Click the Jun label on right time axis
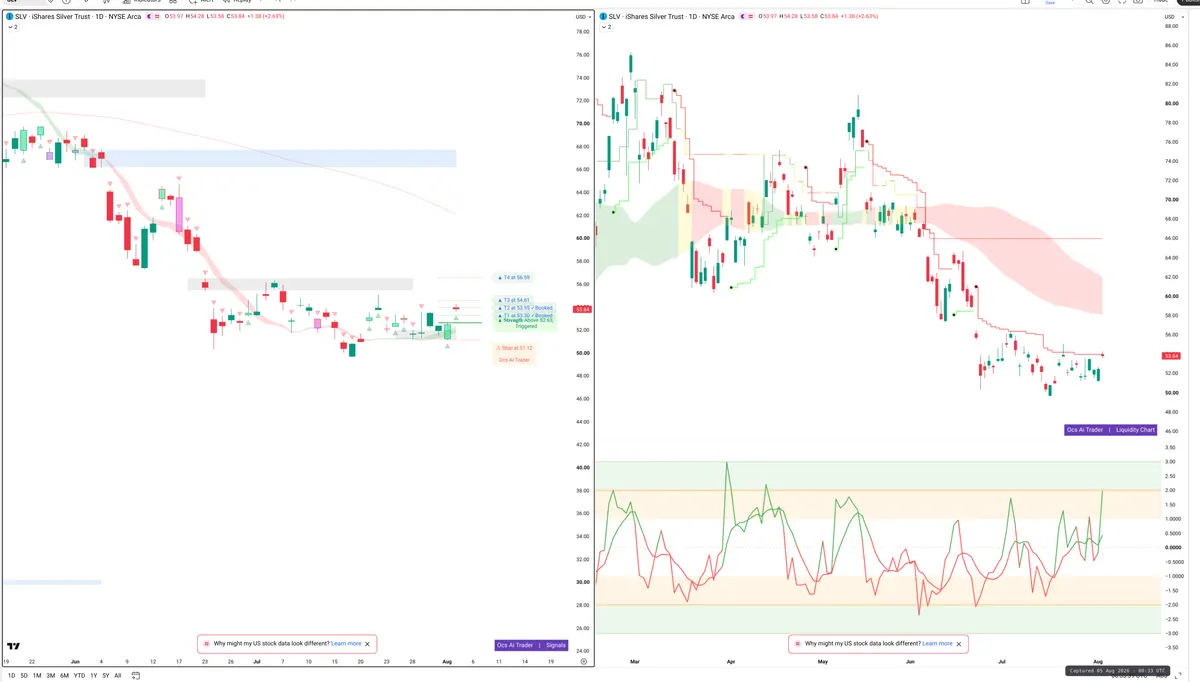This screenshot has height=682, width=1200. pos(910,662)
